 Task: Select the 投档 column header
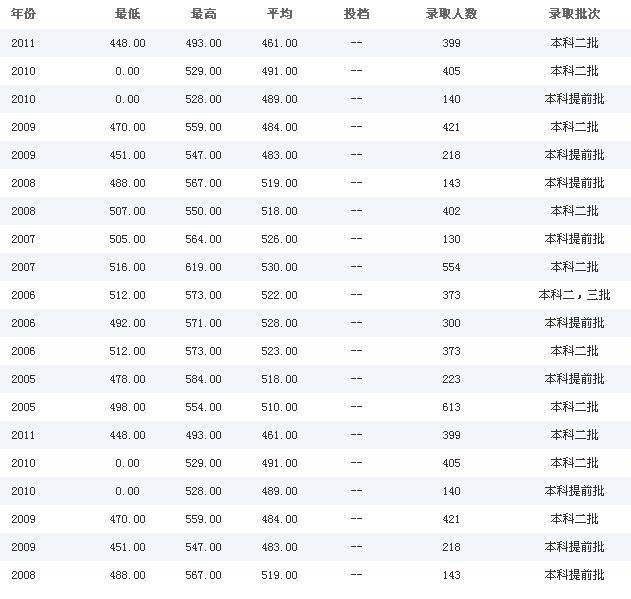tap(356, 14)
